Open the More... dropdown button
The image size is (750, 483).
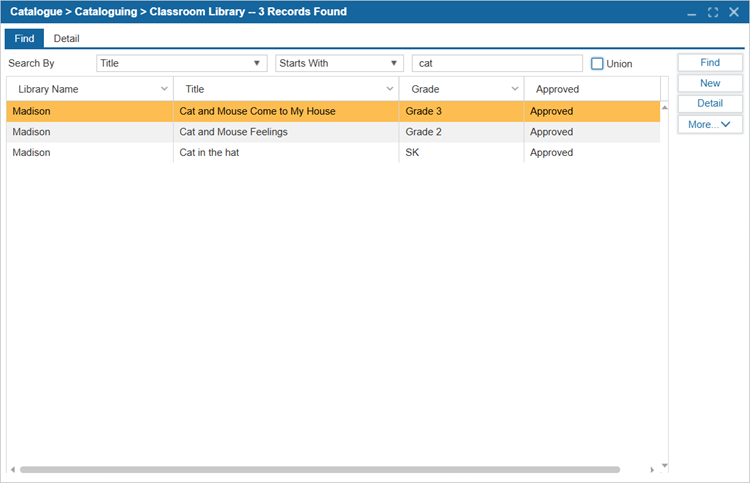(710, 124)
